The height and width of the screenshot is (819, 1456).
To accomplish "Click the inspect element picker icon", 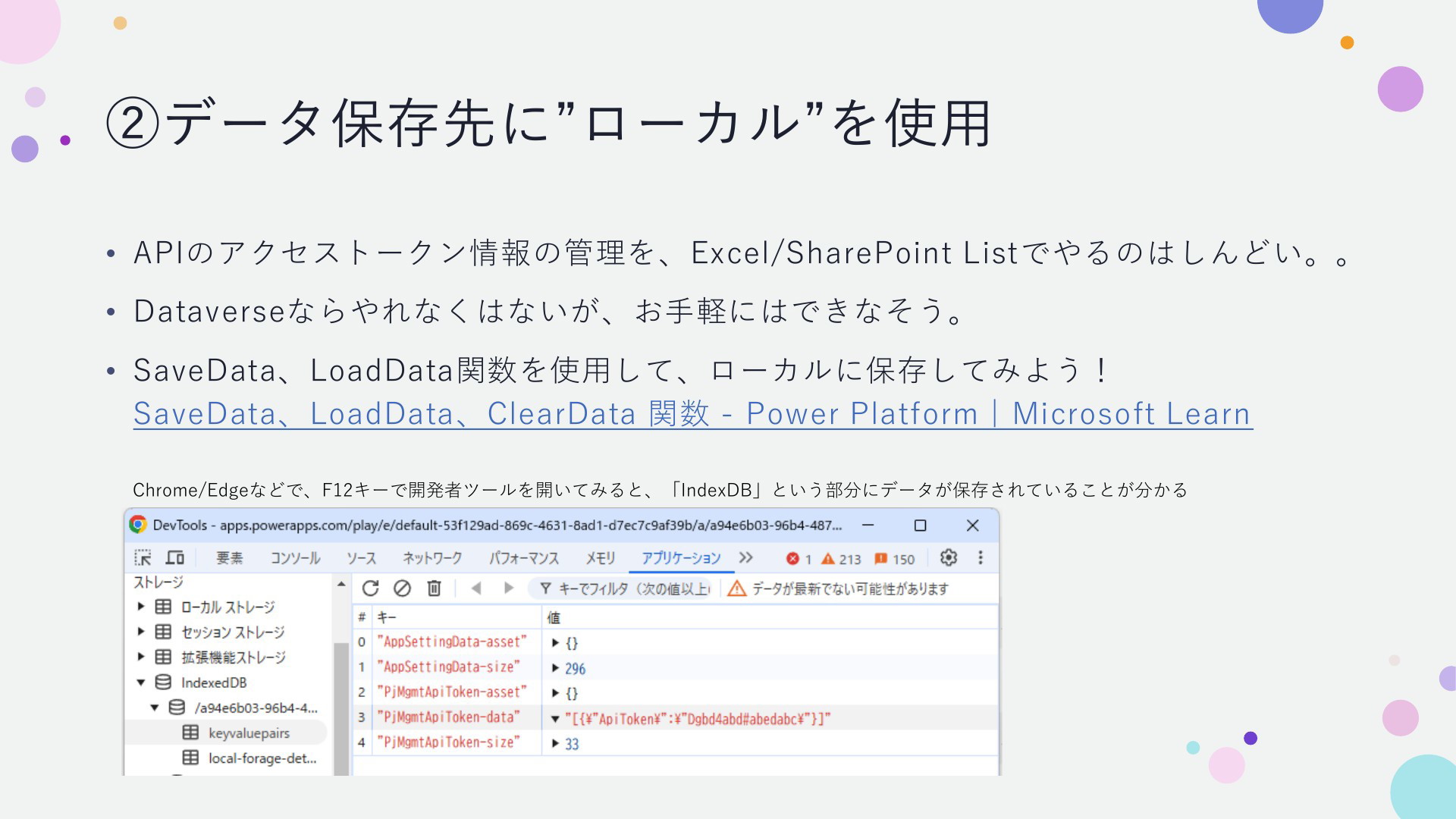I will click(x=143, y=558).
